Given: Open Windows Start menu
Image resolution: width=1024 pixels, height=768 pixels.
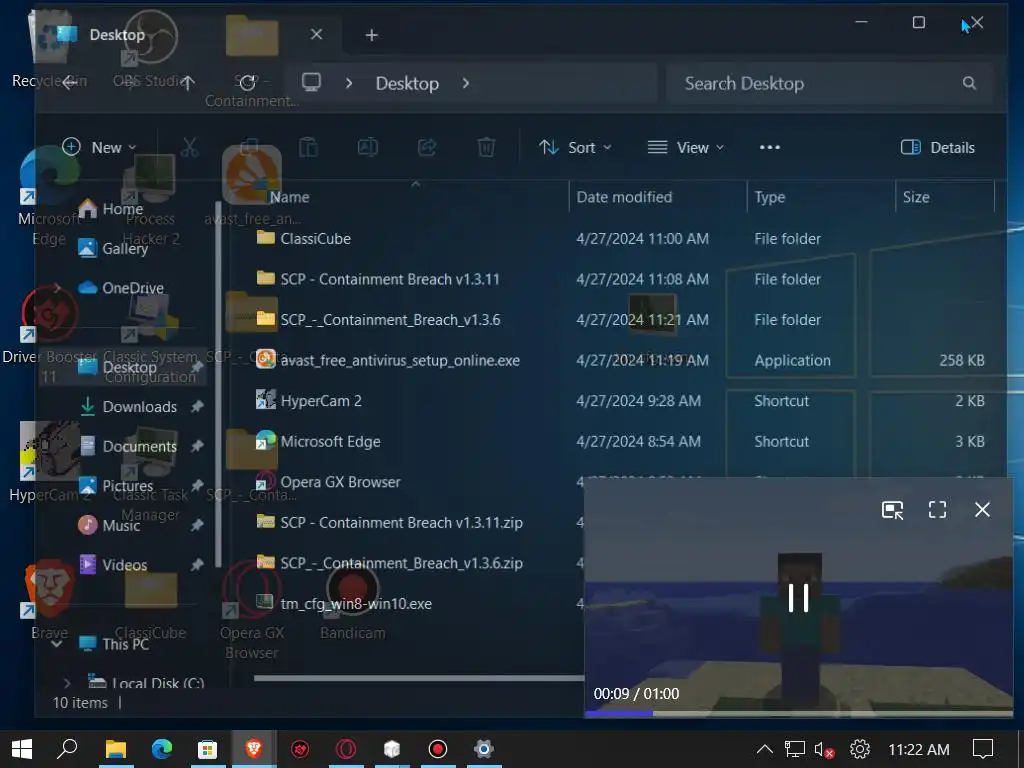Looking at the screenshot, I should click(x=22, y=748).
